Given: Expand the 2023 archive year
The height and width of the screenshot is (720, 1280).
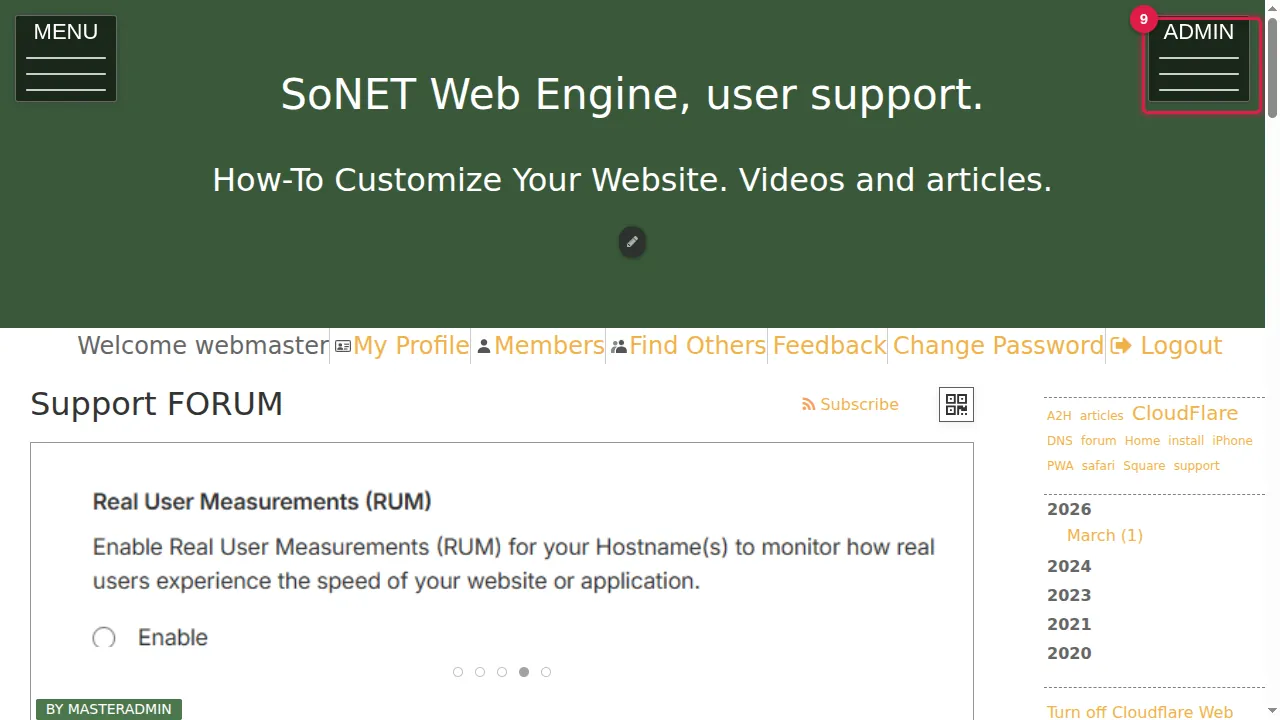Looking at the screenshot, I should (1069, 595).
